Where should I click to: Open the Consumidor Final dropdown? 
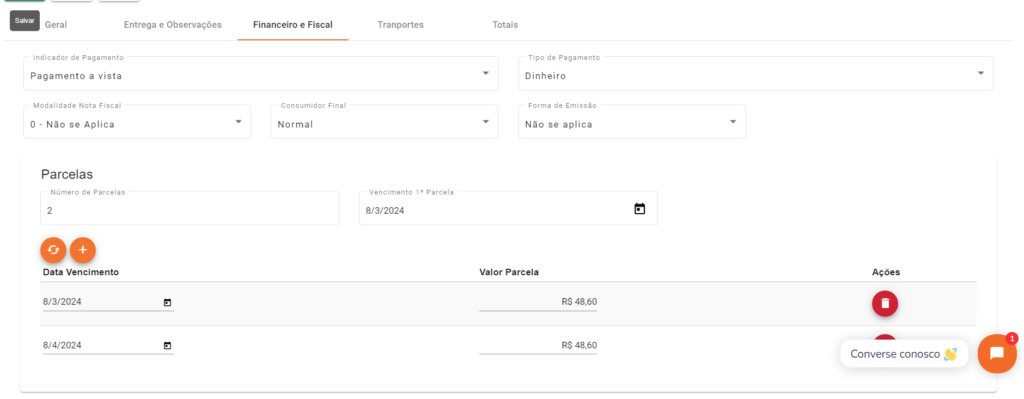click(x=385, y=121)
